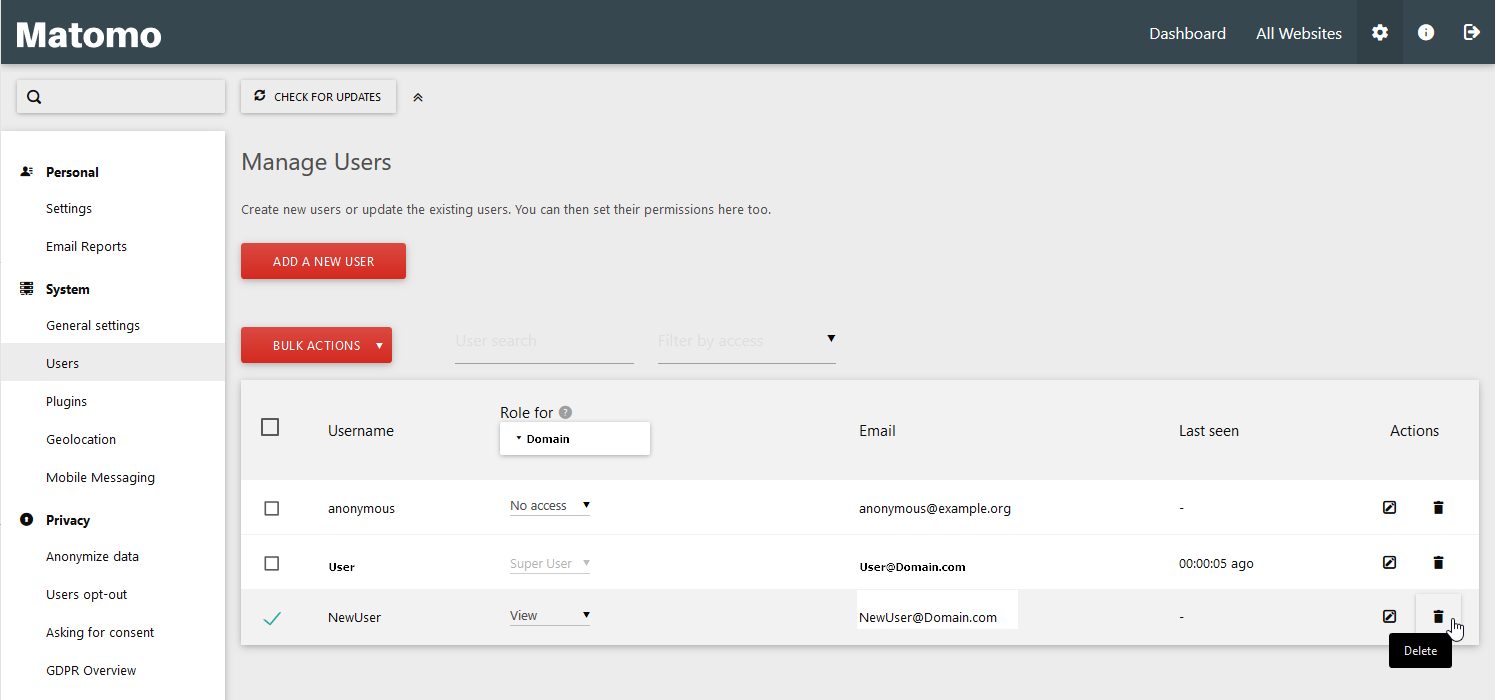The width and height of the screenshot is (1496, 700).
Task: Click the info help icon in header
Action: pyautogui.click(x=1426, y=33)
